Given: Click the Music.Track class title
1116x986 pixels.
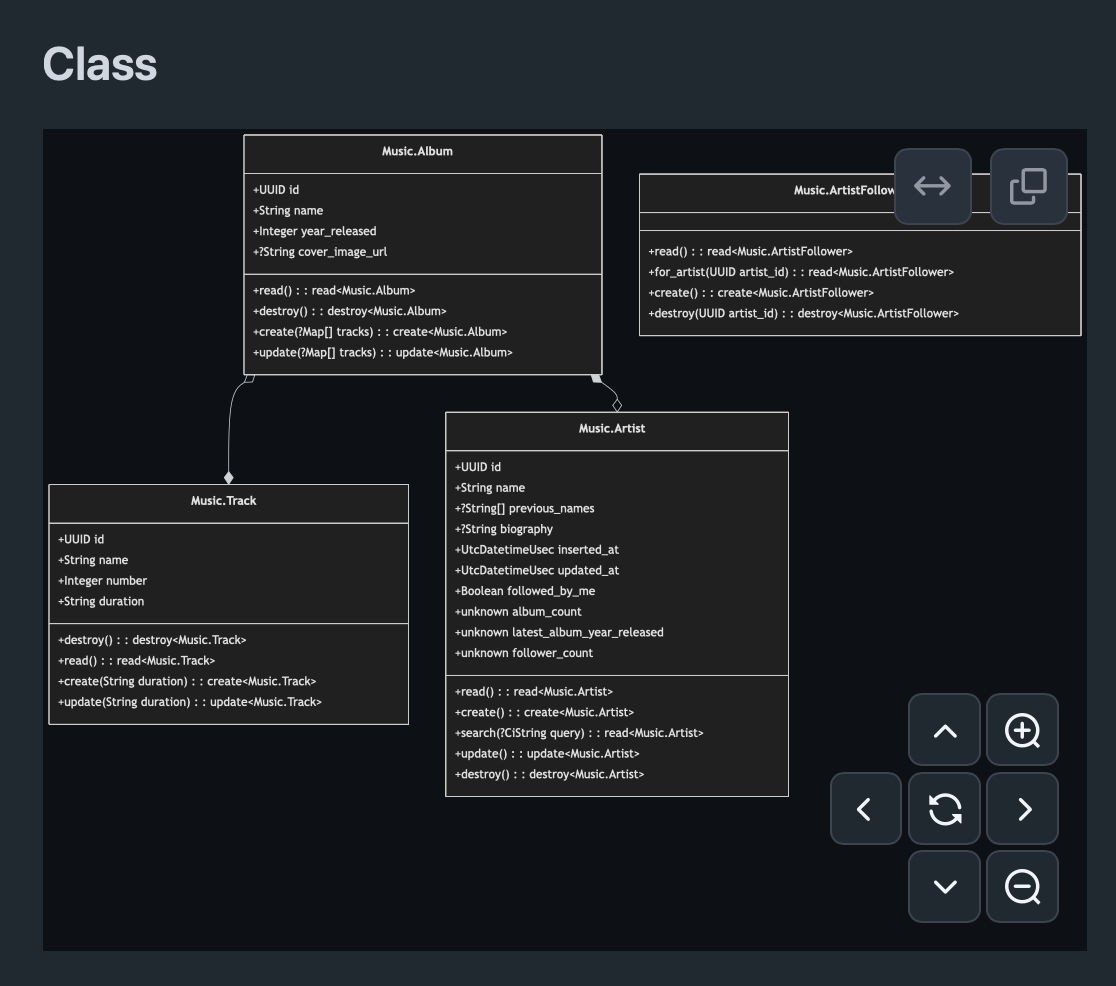Looking at the screenshot, I should (x=224, y=501).
